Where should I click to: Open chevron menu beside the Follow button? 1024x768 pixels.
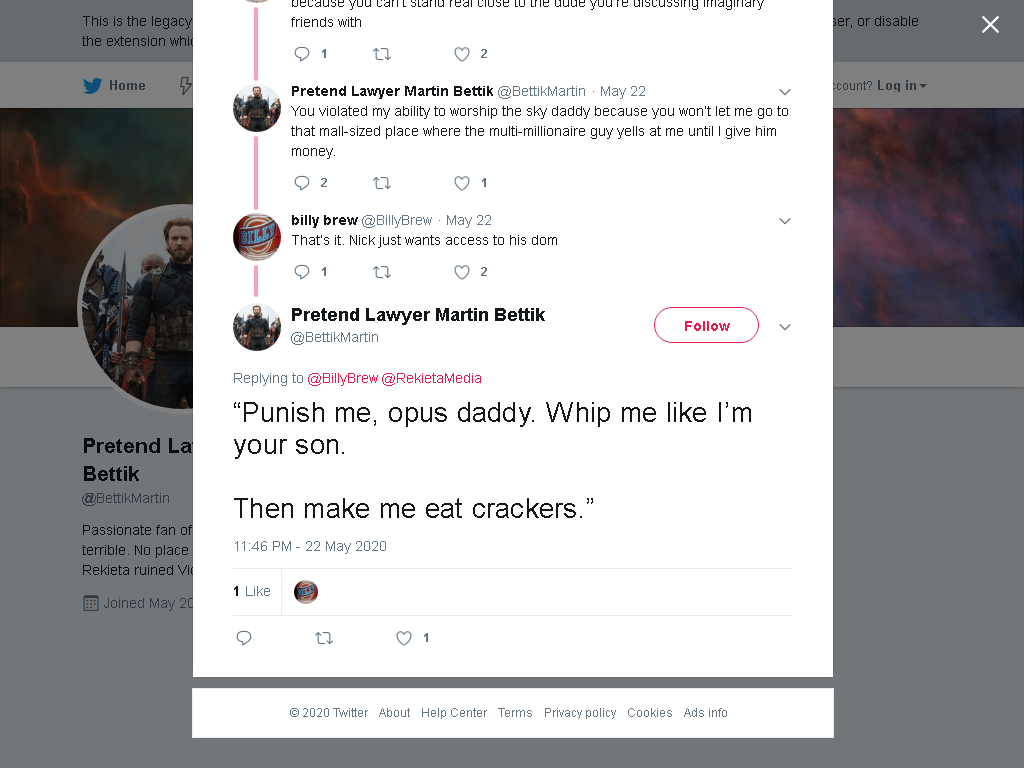(x=785, y=327)
